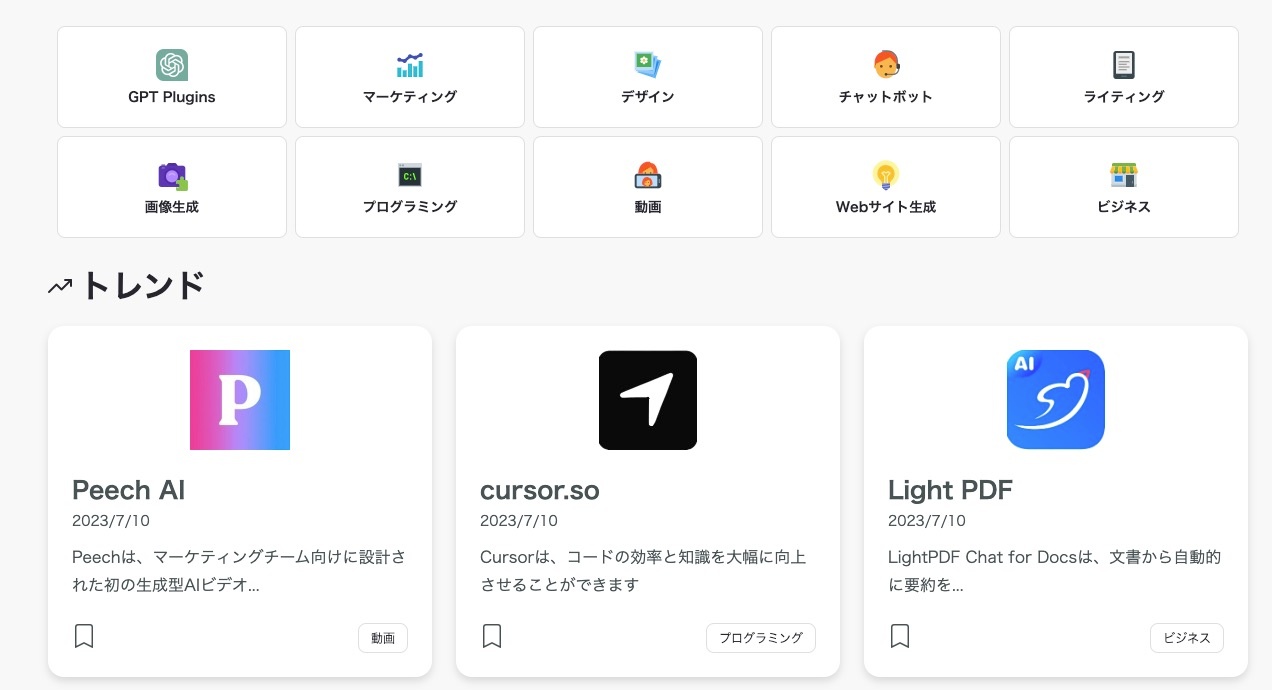
Task: Open the 画像生成 category
Action: [x=172, y=187]
